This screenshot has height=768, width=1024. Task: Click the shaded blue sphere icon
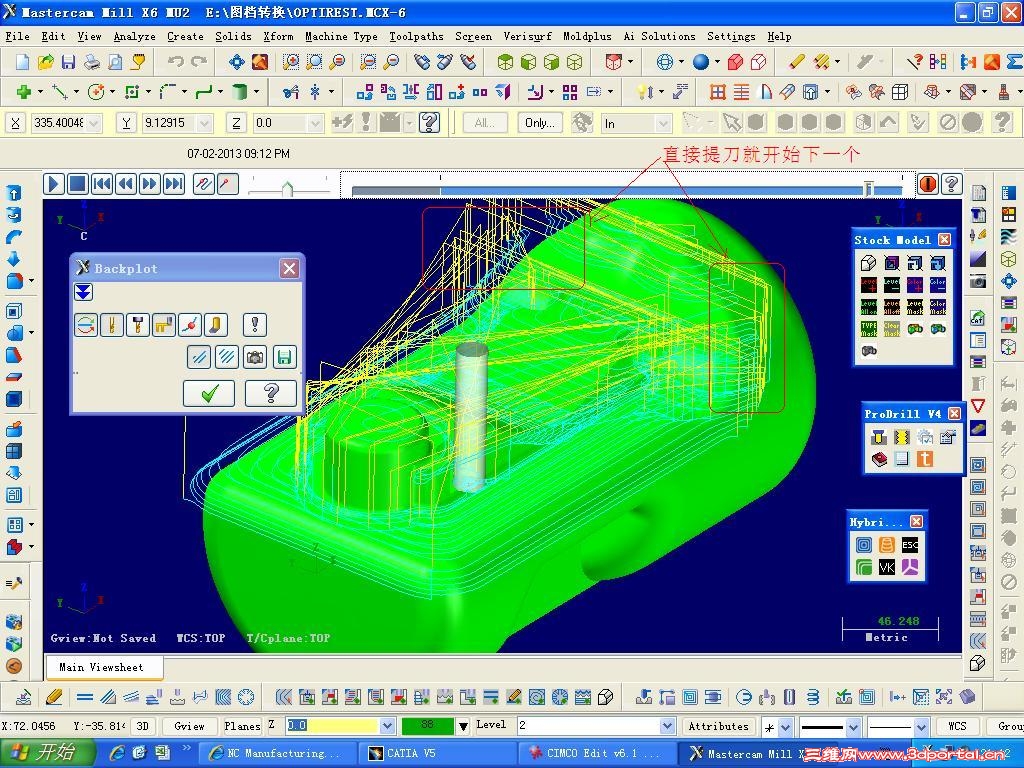pos(701,62)
